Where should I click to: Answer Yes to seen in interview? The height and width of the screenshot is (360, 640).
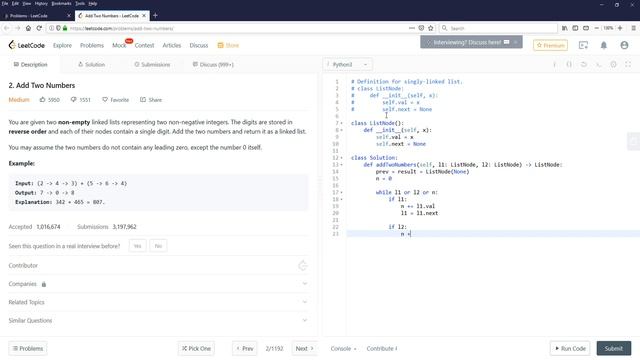click(138, 246)
